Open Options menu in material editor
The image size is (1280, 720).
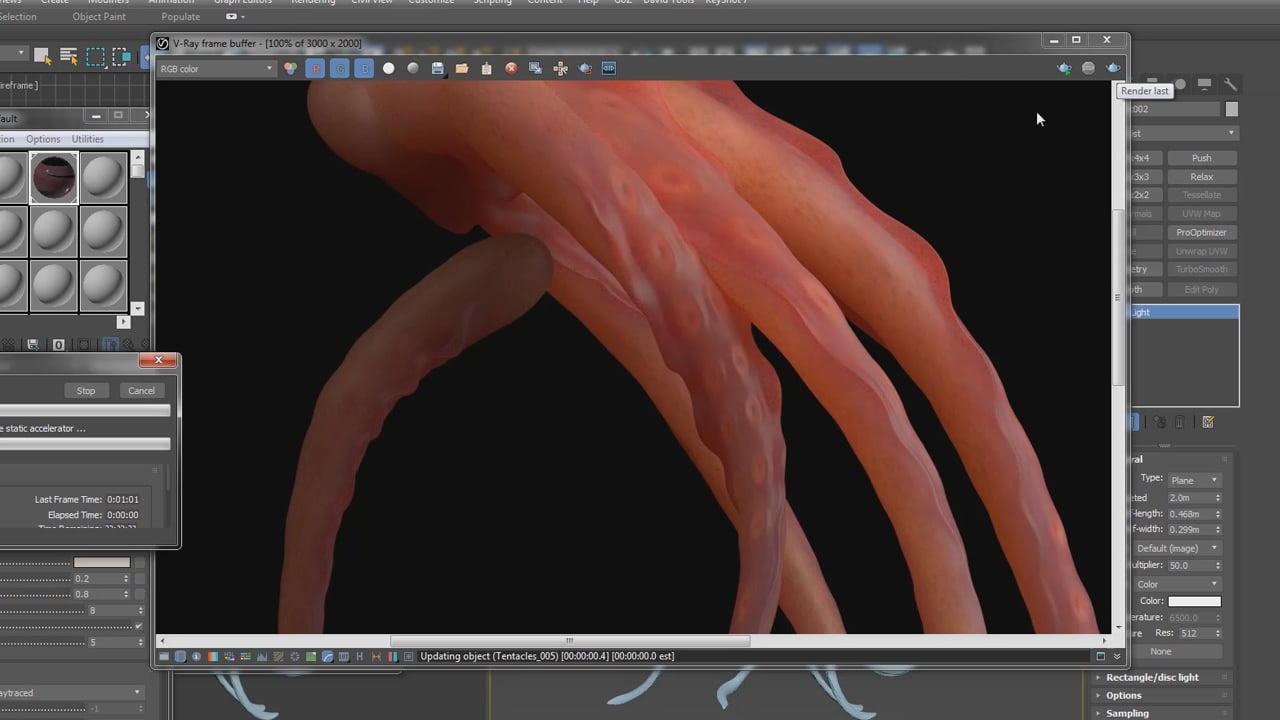(x=43, y=139)
